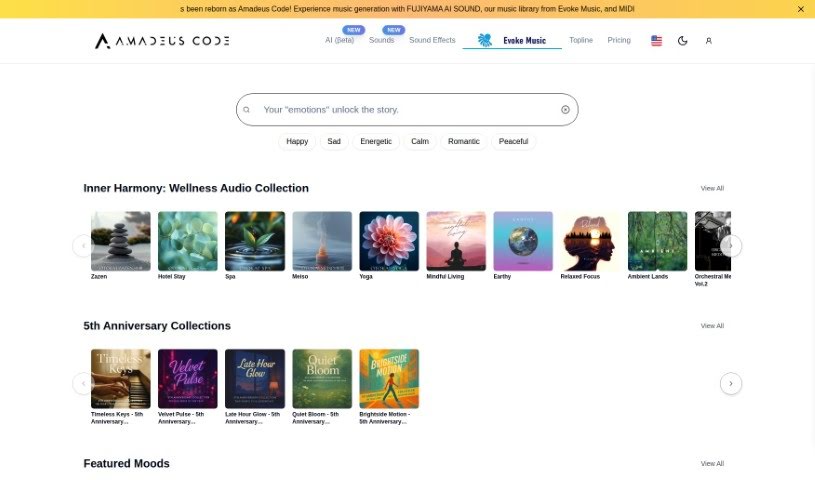View all Featured Moods
Image resolution: width=815 pixels, height=480 pixels.
(712, 464)
